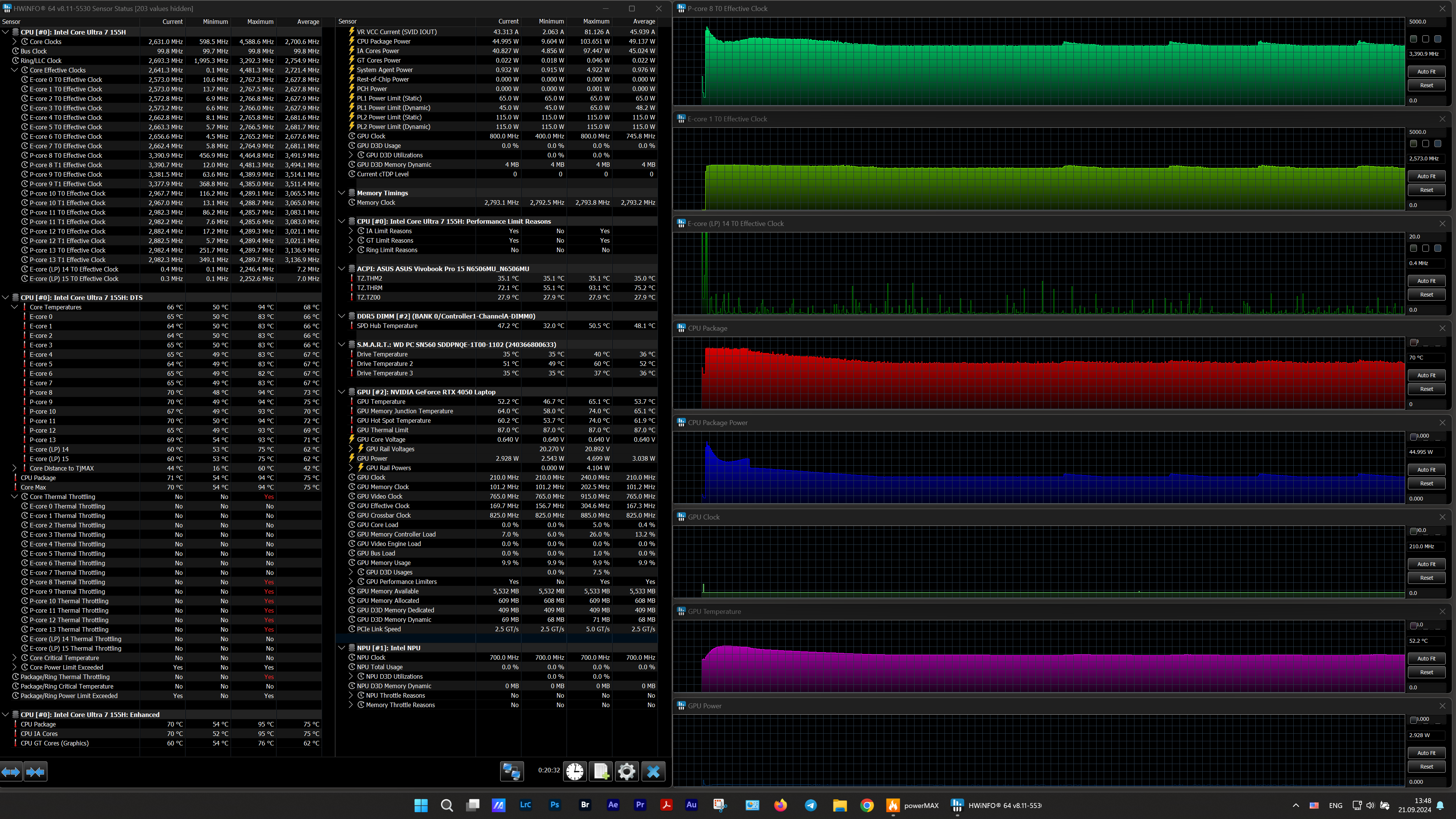
Task: Select the CPU Package Power sensor row
Action: click(x=384, y=41)
